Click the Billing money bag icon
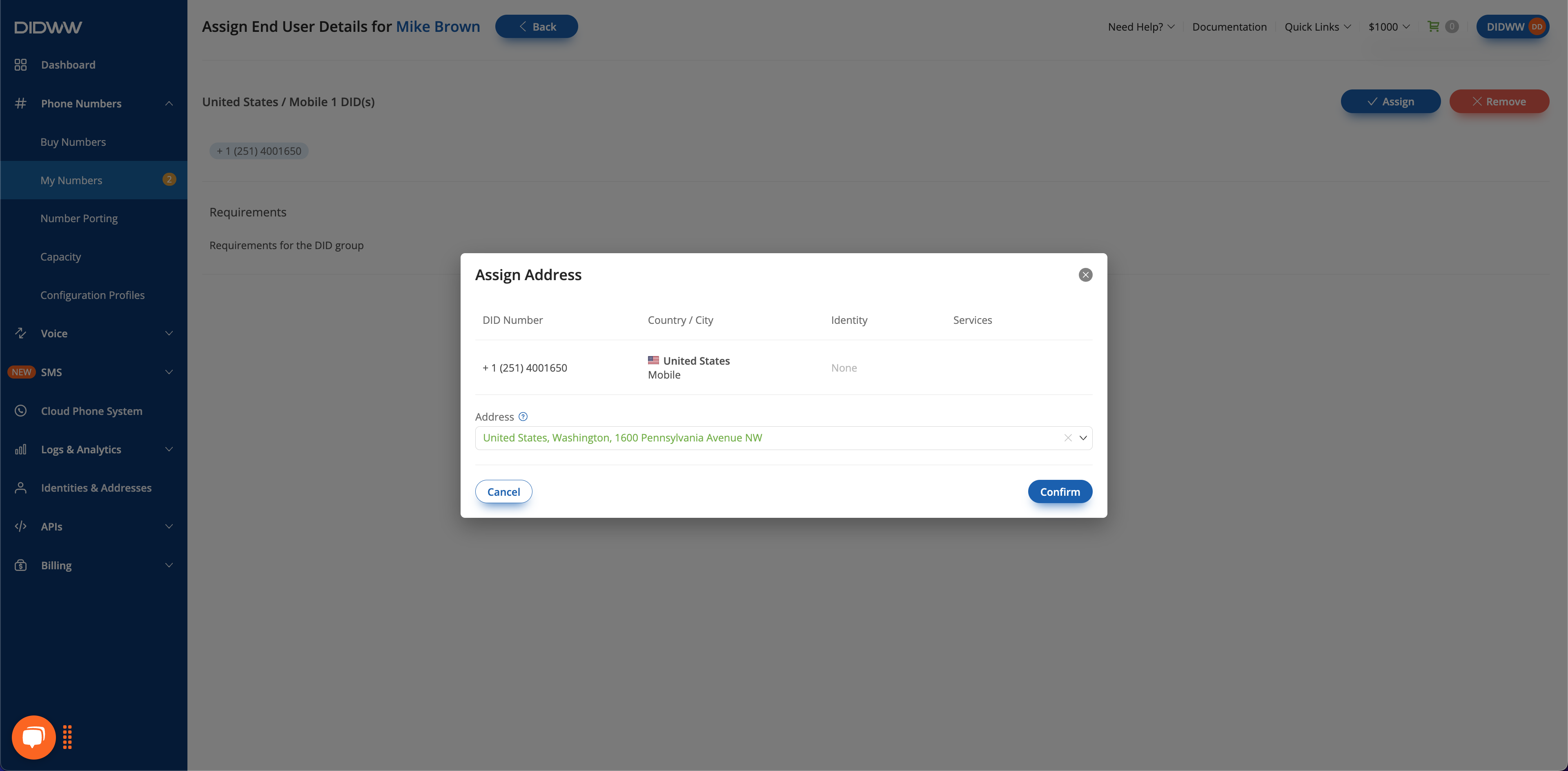Screen dimensions: 1568x771 coord(21,565)
